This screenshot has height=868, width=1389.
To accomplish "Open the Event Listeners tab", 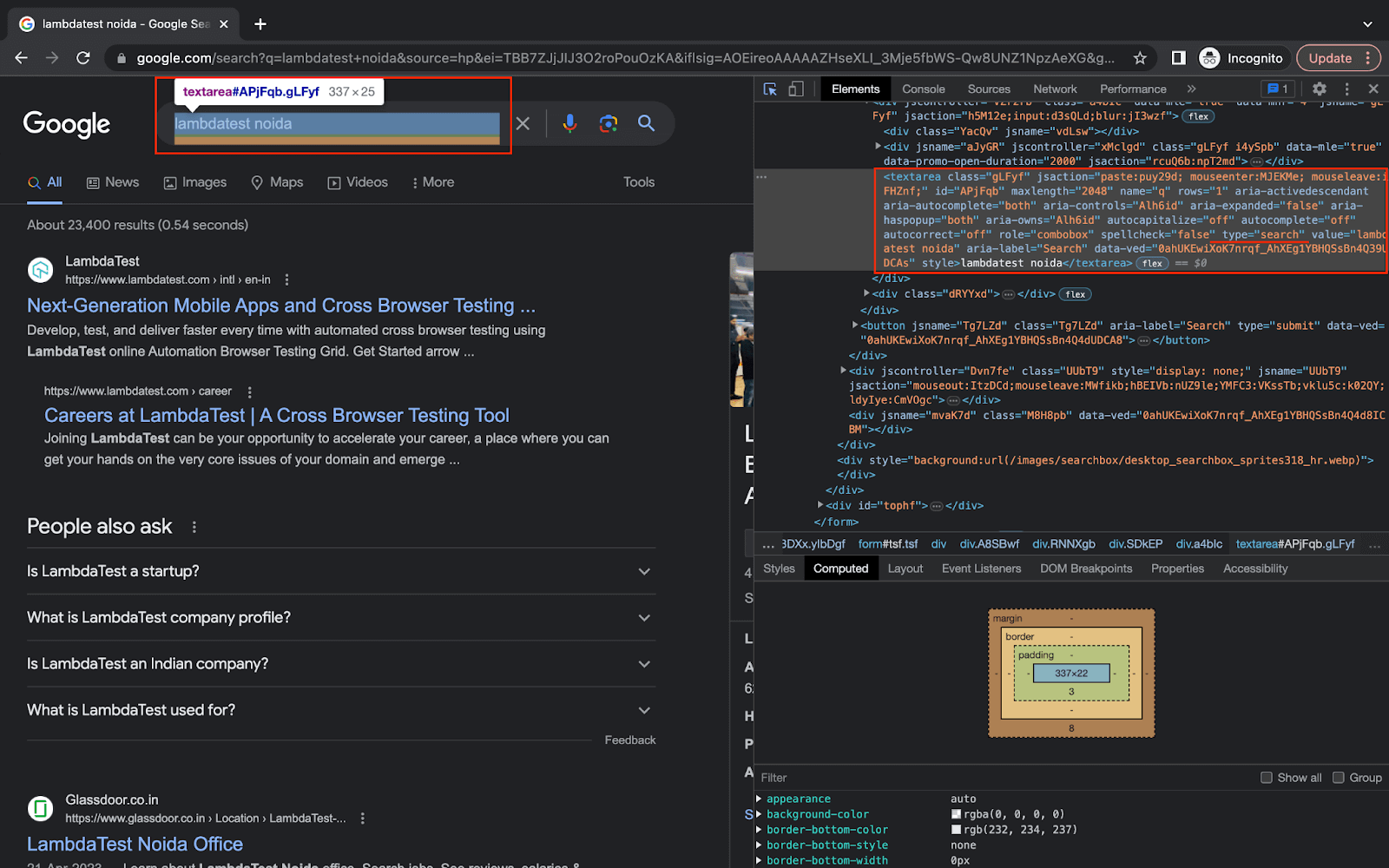I will click(981, 569).
